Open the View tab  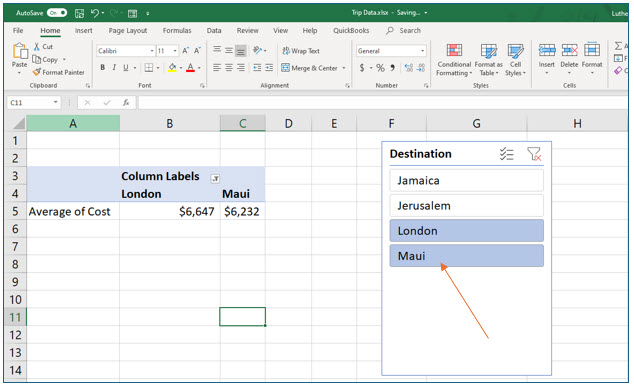pos(280,30)
